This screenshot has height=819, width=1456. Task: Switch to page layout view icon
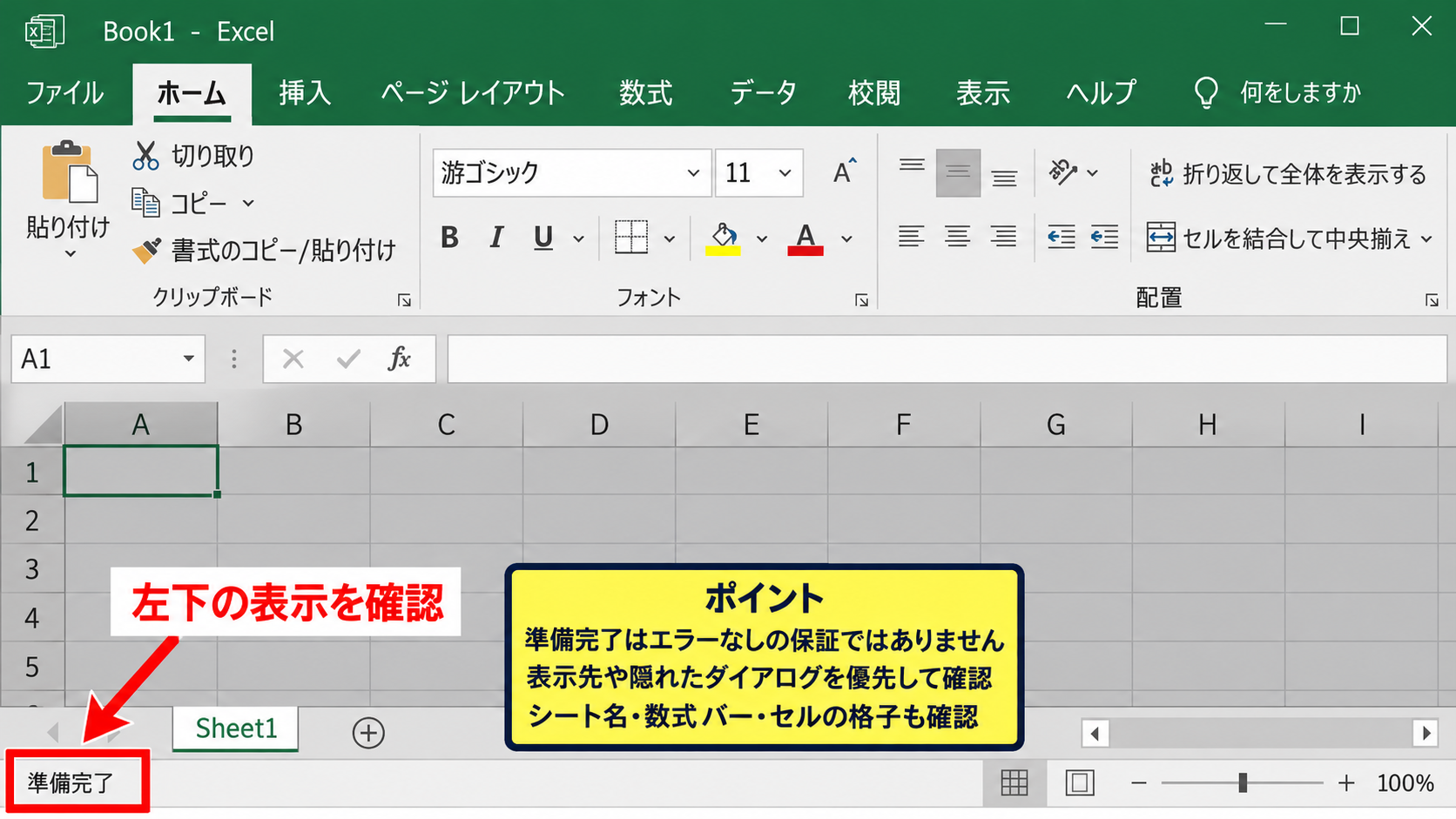tap(1080, 782)
